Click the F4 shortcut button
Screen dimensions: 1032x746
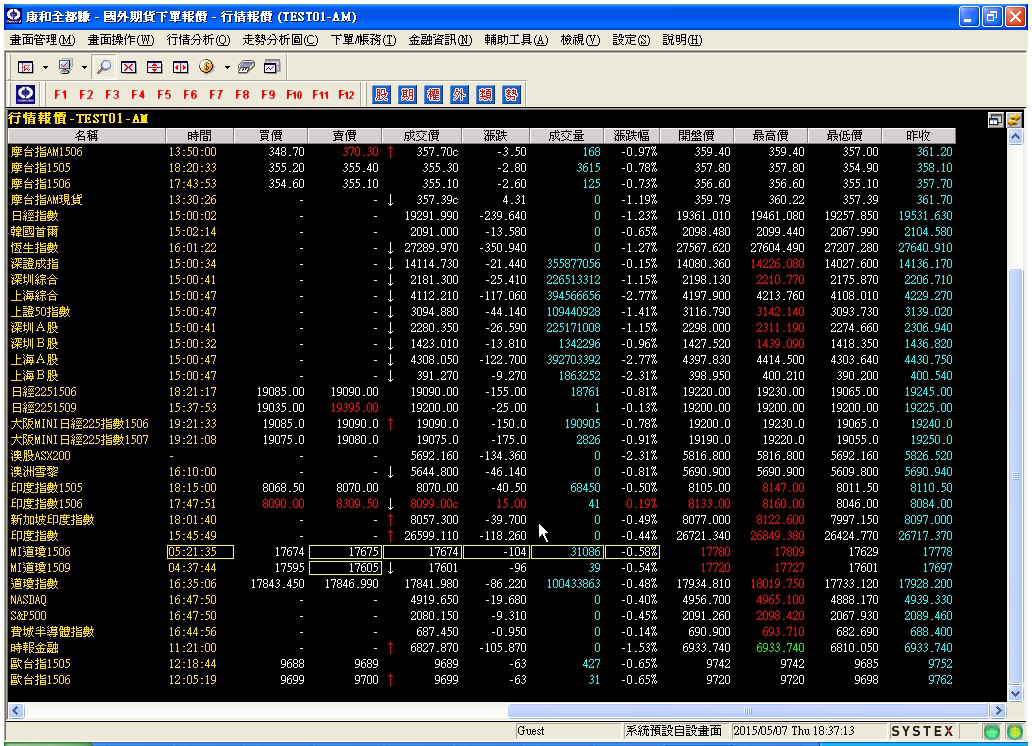(x=138, y=94)
